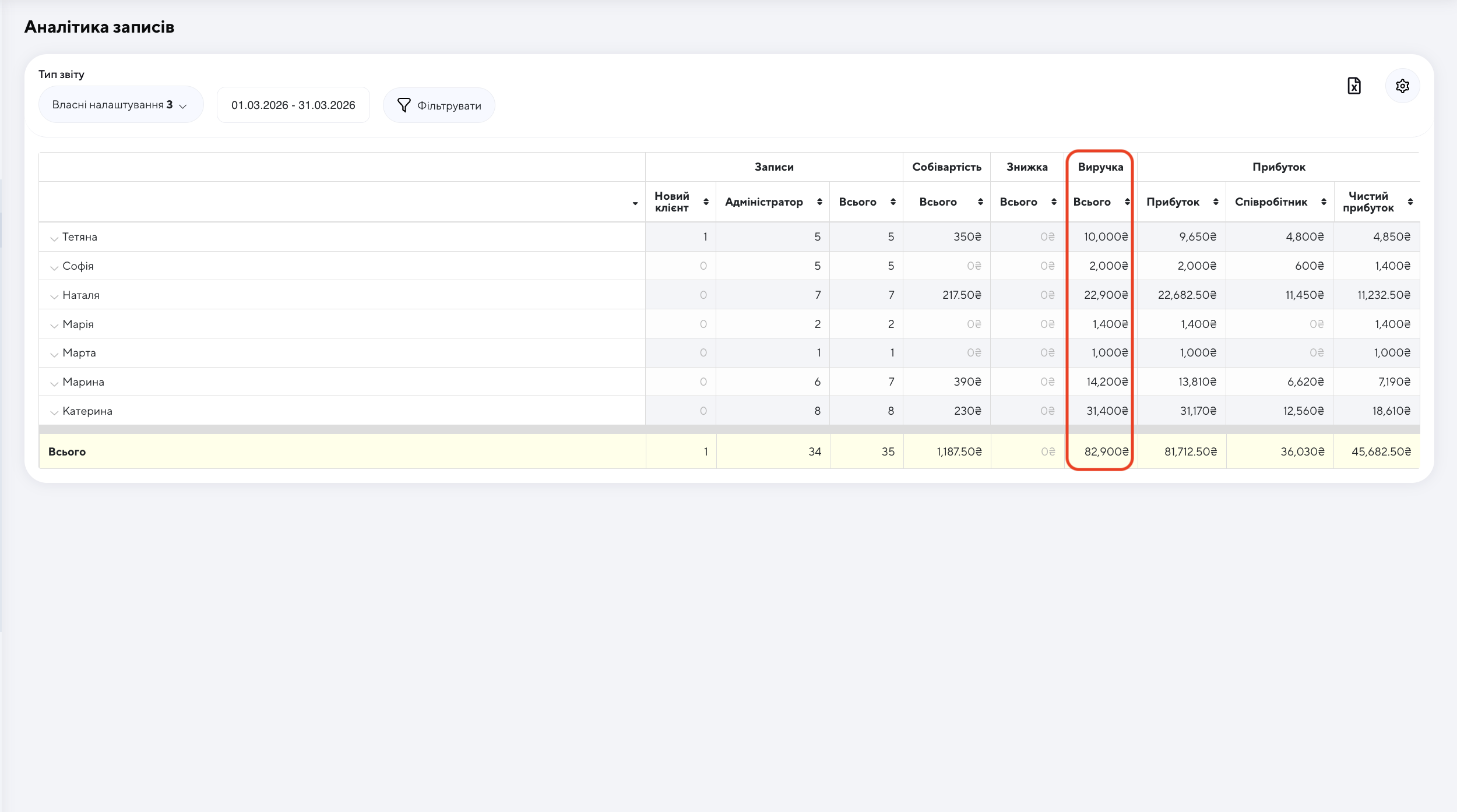Open report settings via the gear icon

point(1402,86)
